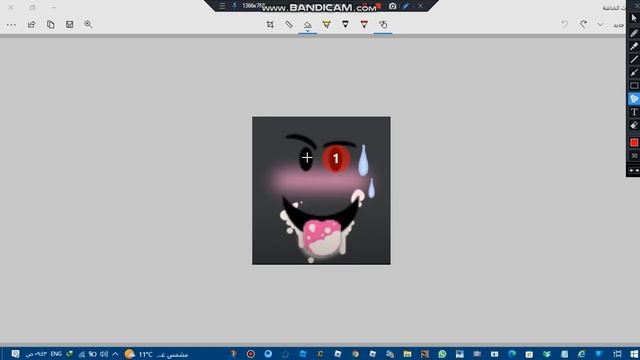Open WhatsApp from the taskbar

pyautogui.click(x=442, y=354)
